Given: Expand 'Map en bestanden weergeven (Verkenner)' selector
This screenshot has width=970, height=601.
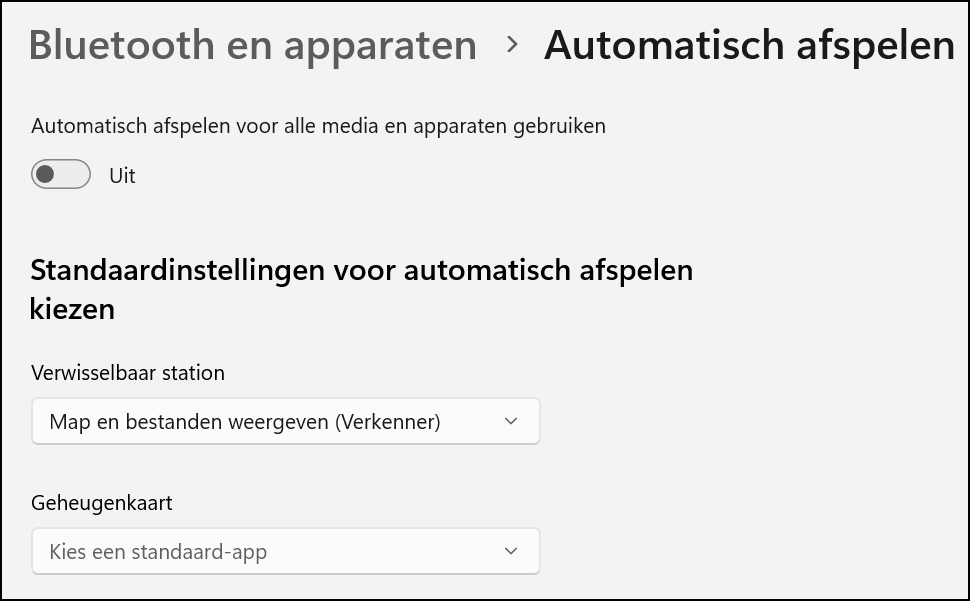Looking at the screenshot, I should point(285,421).
